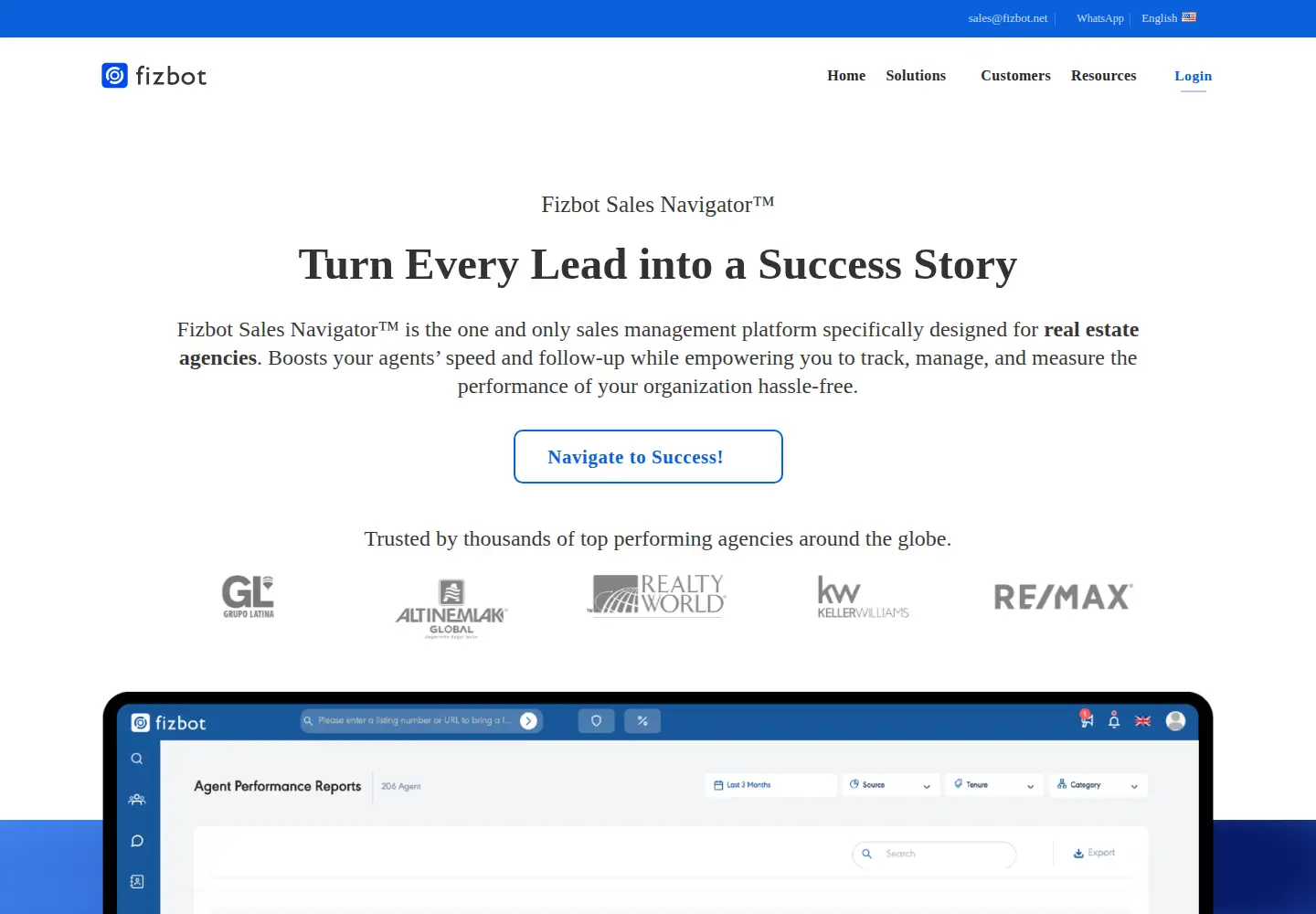Click the Keller Williams logo
This screenshot has height=914, width=1316.
[864, 597]
